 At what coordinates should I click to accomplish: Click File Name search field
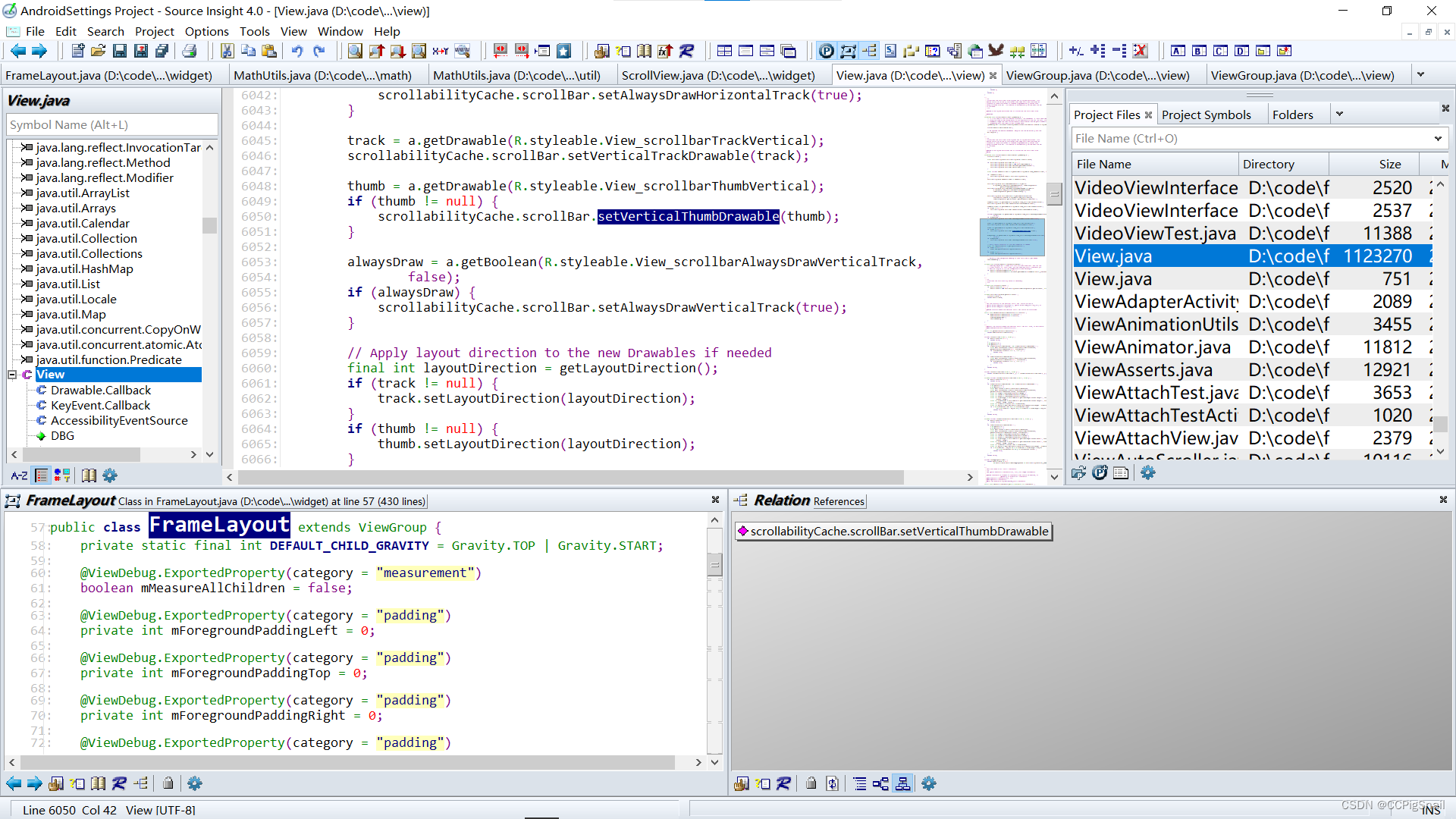pyautogui.click(x=1251, y=138)
